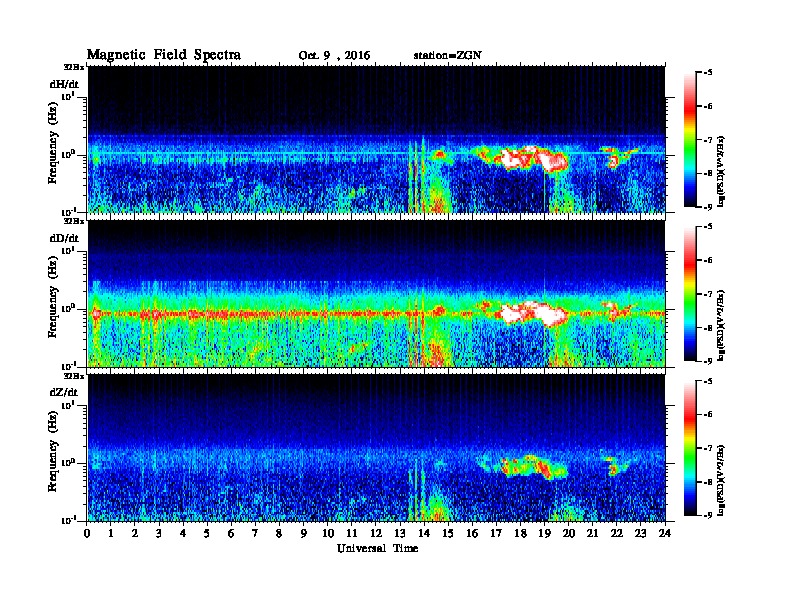Viewport: 792px width, 612px height.
Task: Click hour 19 on the time axis
Action: pyautogui.click(x=544, y=533)
